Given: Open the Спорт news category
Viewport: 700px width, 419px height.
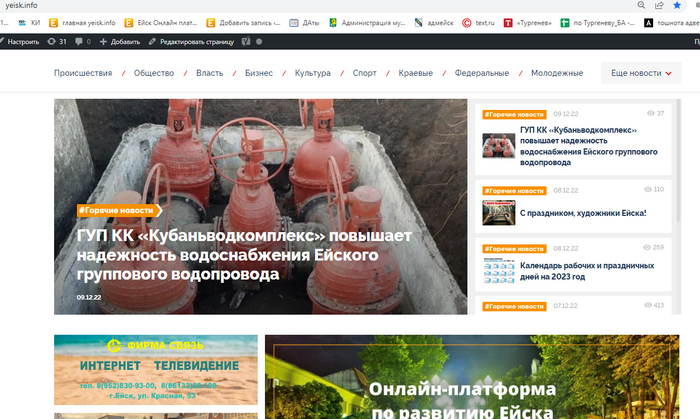Looking at the screenshot, I should tap(364, 73).
